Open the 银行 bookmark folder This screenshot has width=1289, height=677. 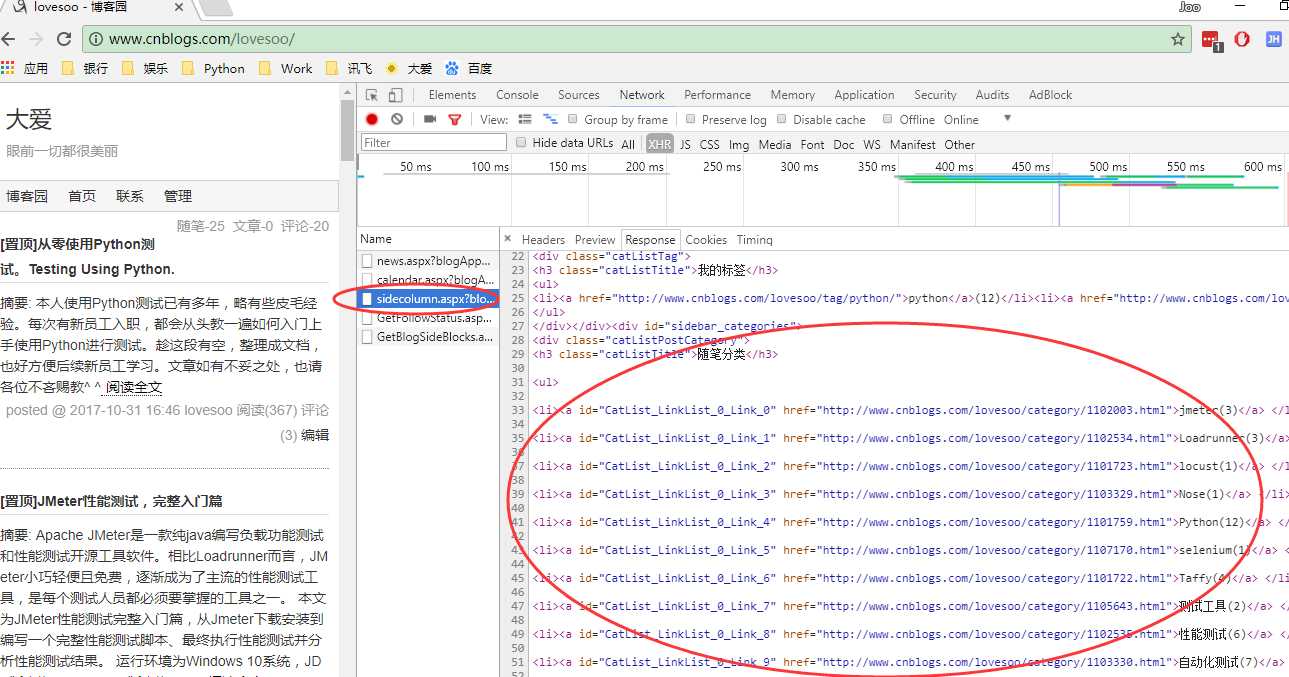click(85, 68)
